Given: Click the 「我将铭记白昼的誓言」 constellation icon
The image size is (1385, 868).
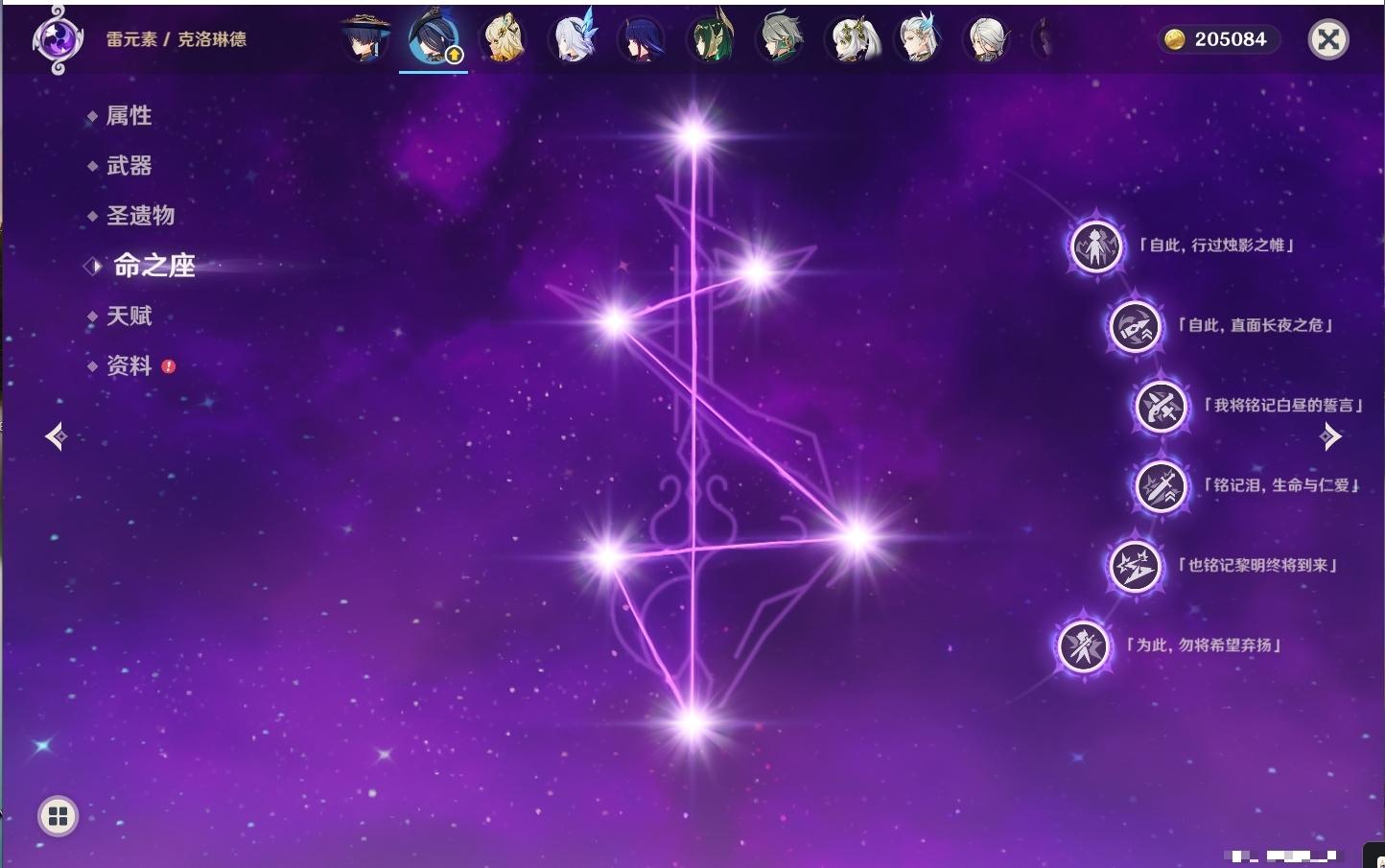Looking at the screenshot, I should coord(1161,407).
